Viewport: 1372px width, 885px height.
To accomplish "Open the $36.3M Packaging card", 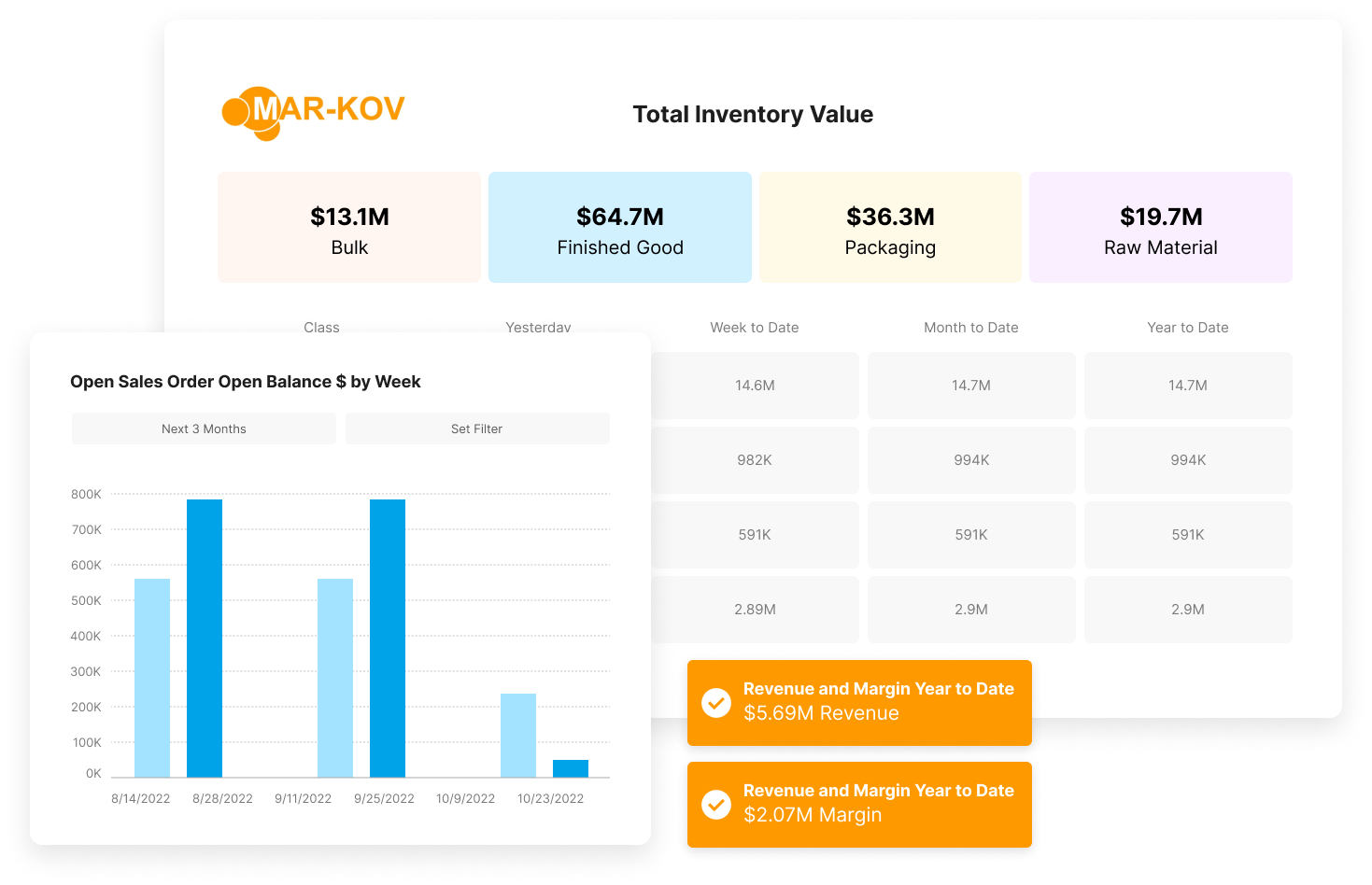I will pyautogui.click(x=890, y=227).
